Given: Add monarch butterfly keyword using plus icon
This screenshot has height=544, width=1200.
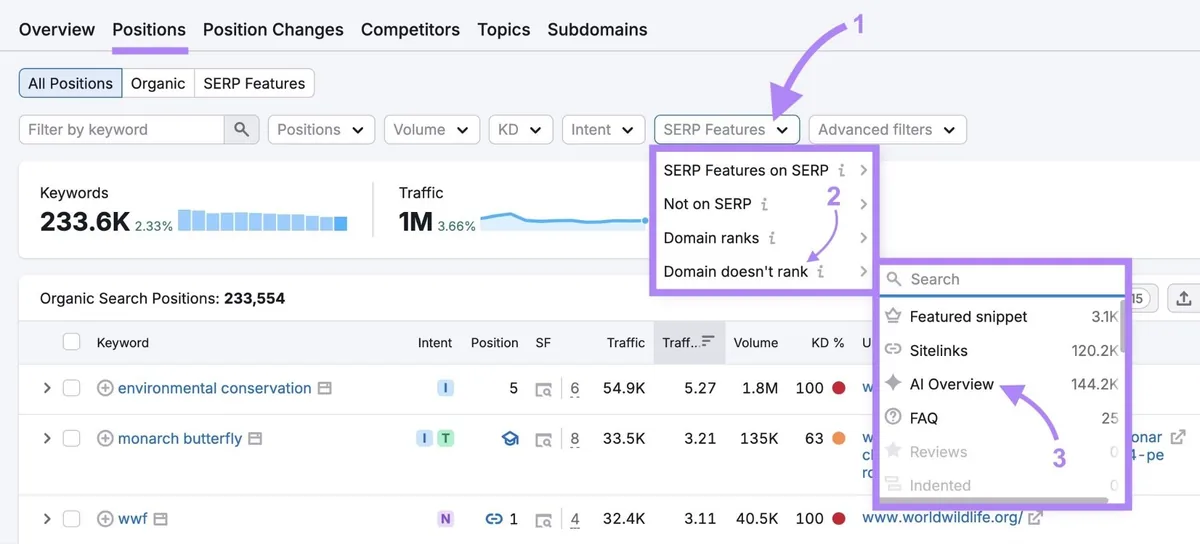Looking at the screenshot, I should [105, 438].
